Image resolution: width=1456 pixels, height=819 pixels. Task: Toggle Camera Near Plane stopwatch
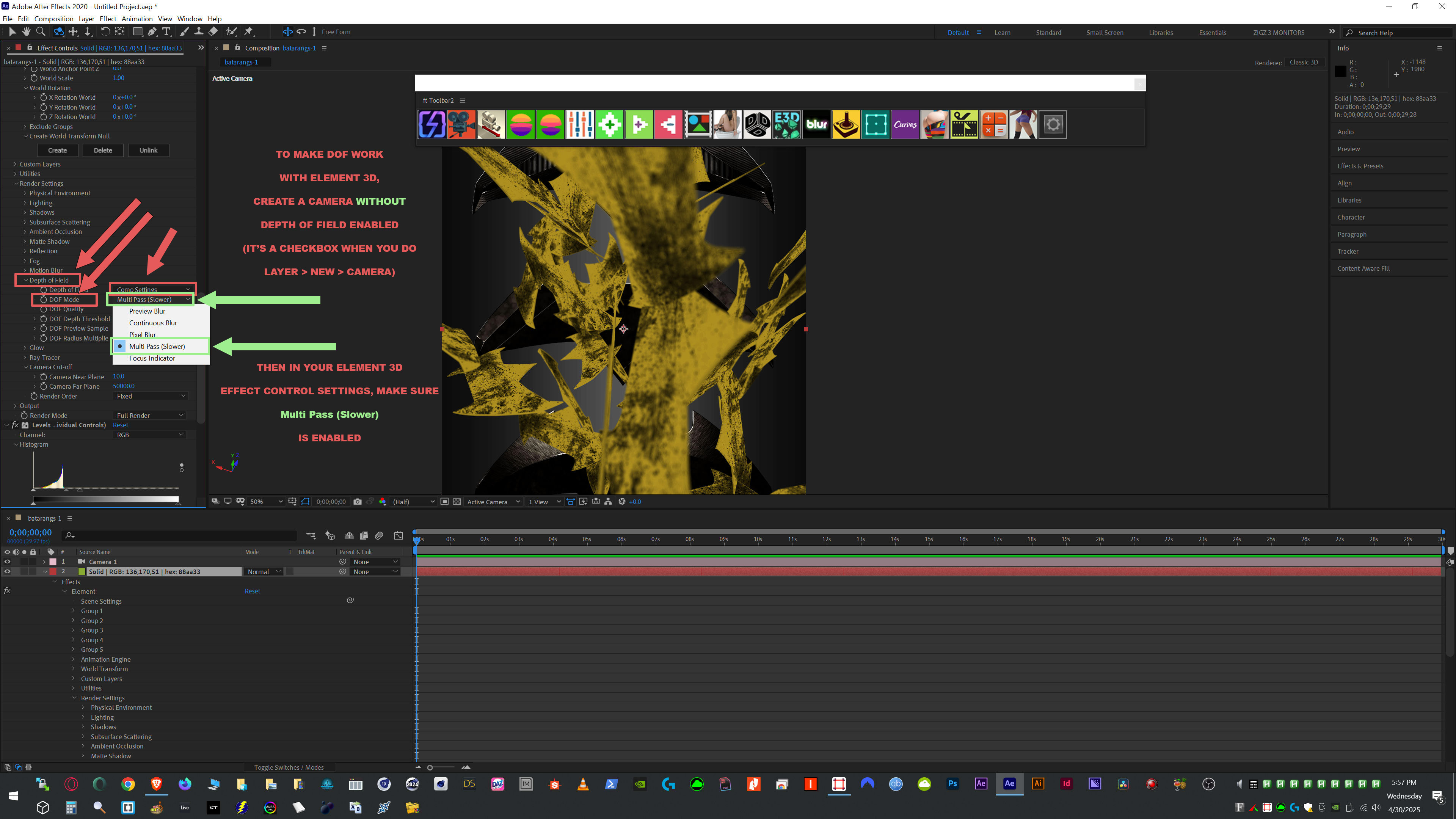click(x=44, y=377)
